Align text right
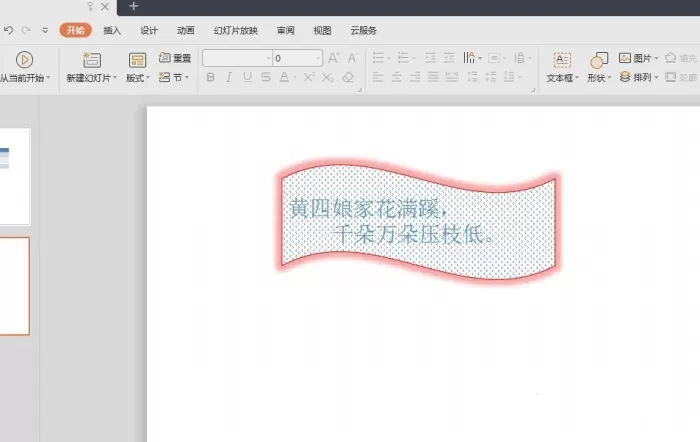The width and height of the screenshot is (700, 442). pyautogui.click(x=415, y=77)
